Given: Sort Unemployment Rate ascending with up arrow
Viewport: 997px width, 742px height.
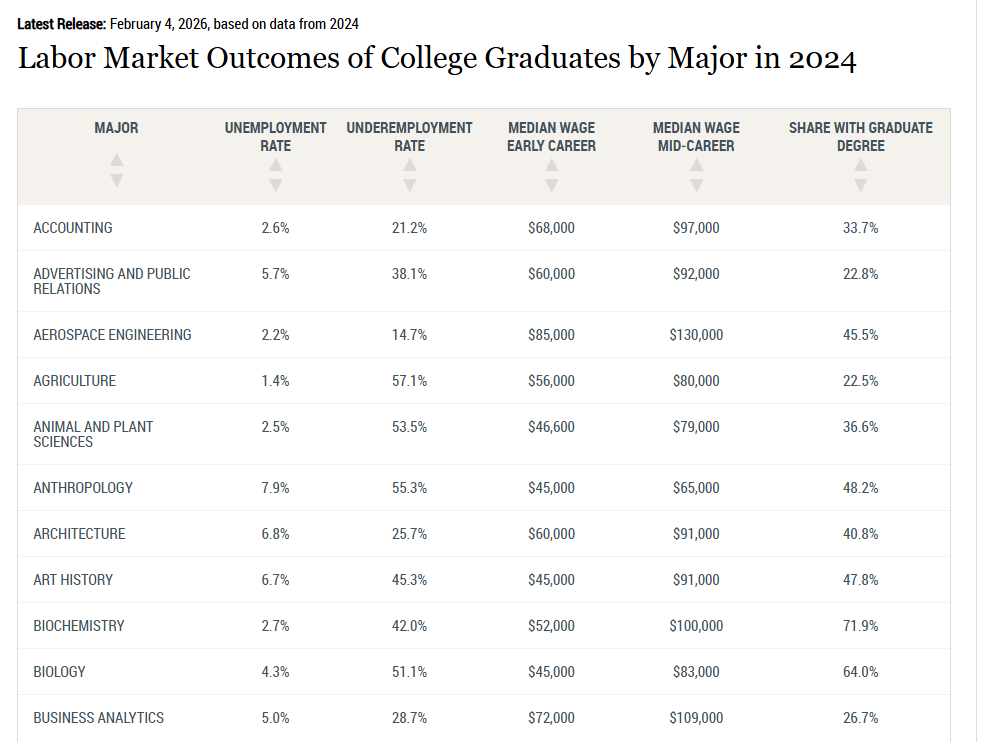Looking at the screenshot, I should pos(276,165).
